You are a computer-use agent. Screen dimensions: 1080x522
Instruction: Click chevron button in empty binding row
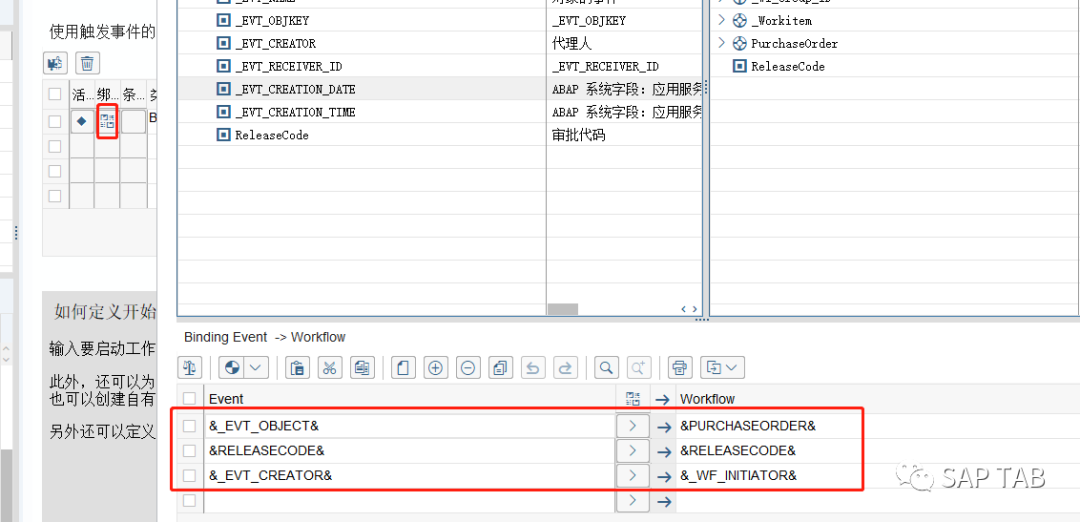point(632,501)
